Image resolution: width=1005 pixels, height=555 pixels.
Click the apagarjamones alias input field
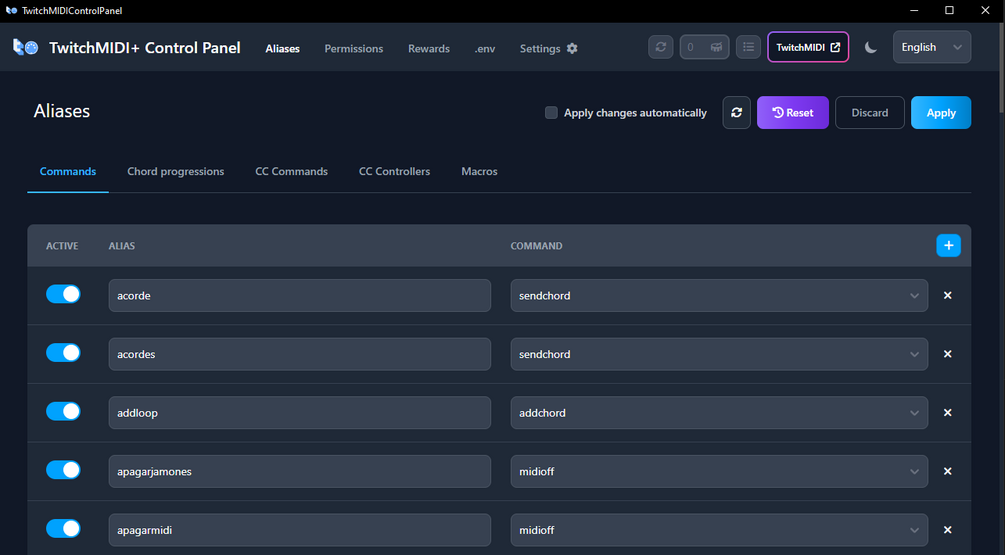(x=300, y=471)
